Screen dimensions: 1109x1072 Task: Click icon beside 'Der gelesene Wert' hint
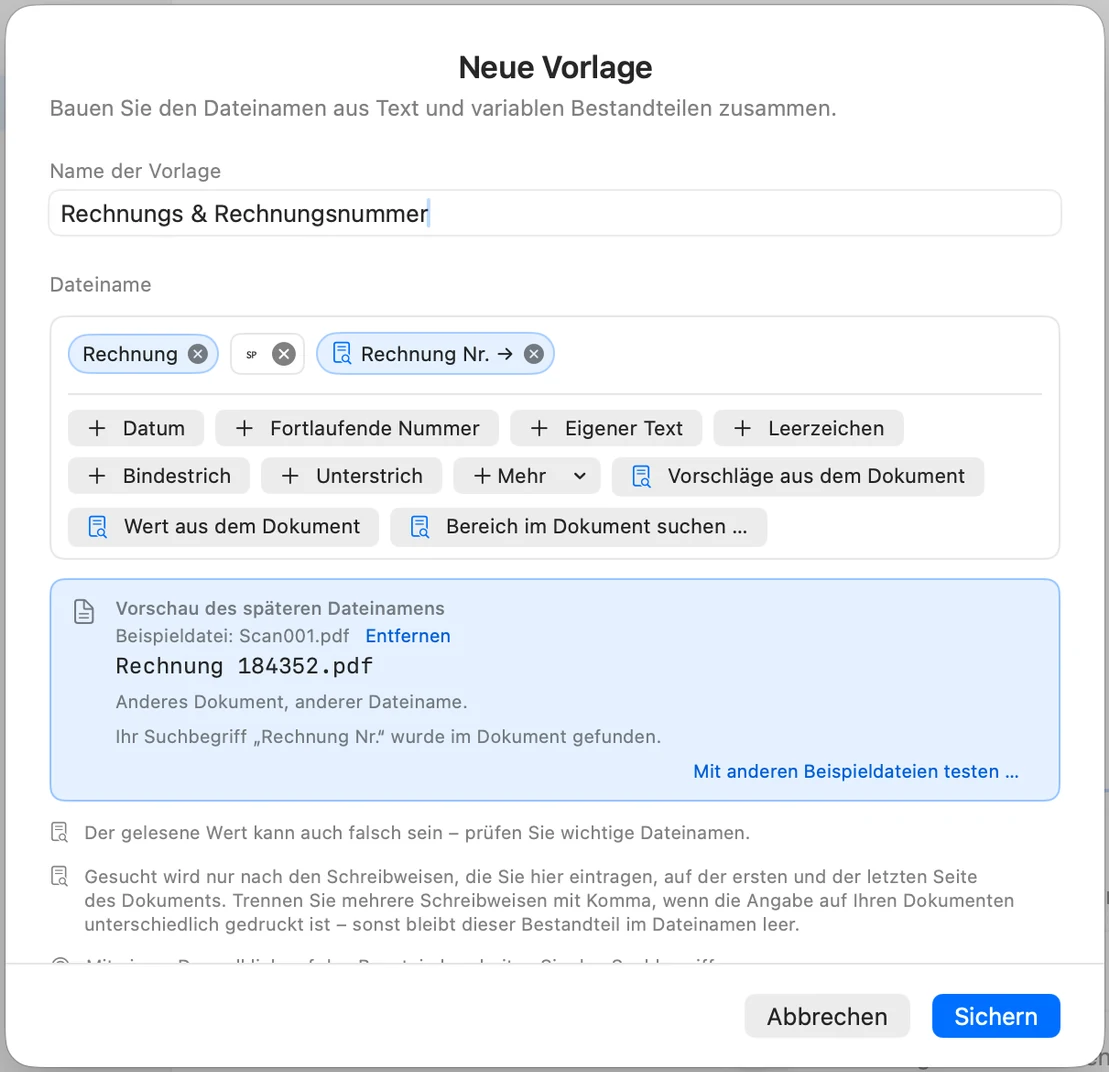pyautogui.click(x=60, y=832)
